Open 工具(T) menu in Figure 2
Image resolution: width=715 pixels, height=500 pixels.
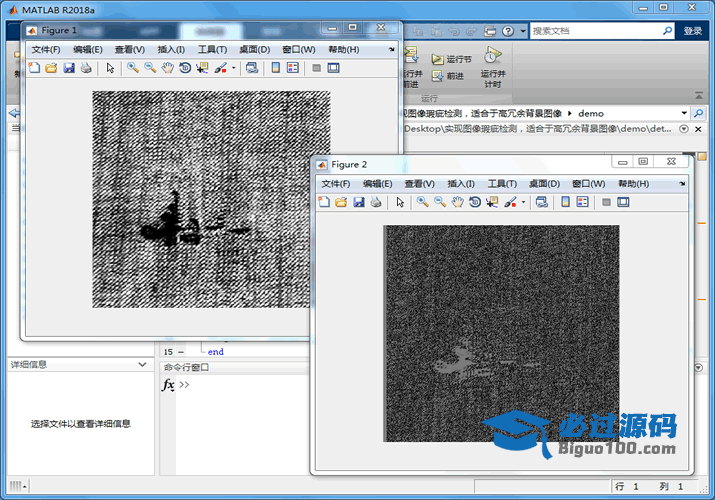click(x=502, y=184)
